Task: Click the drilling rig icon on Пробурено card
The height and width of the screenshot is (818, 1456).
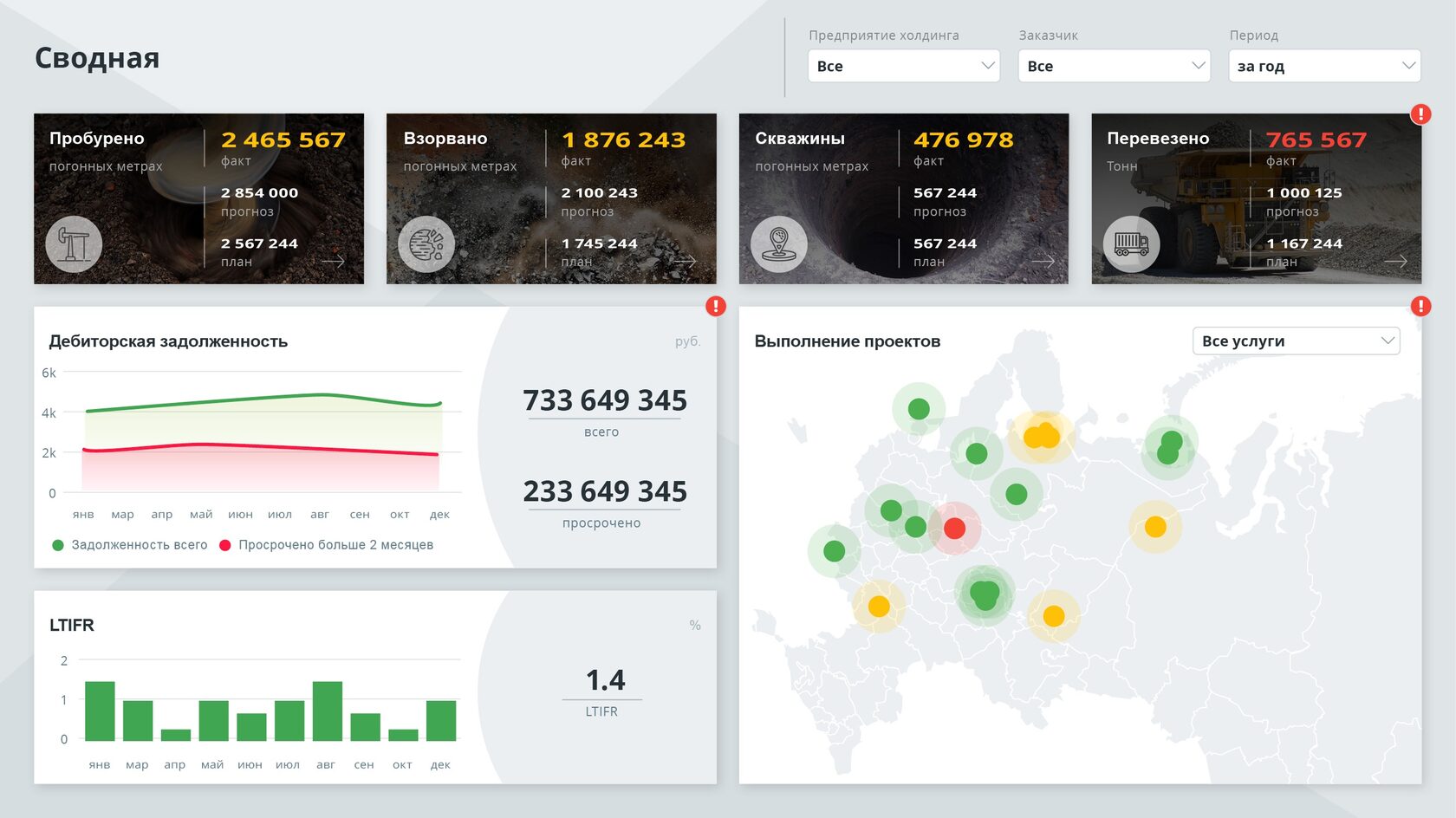Action: click(74, 243)
